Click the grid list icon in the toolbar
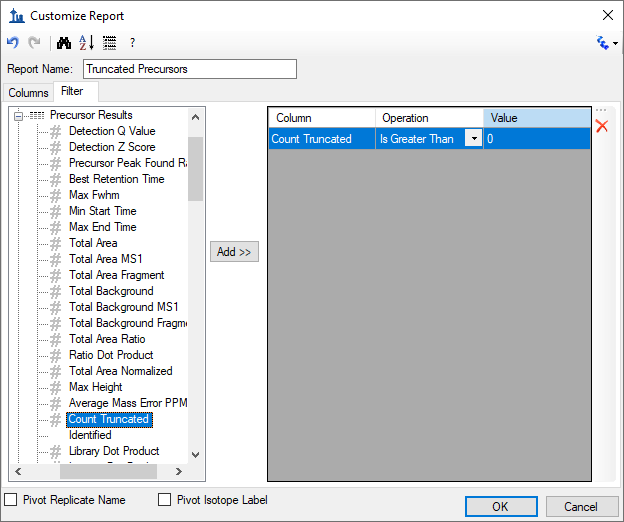Screen dimensions: 624x522 109,43
